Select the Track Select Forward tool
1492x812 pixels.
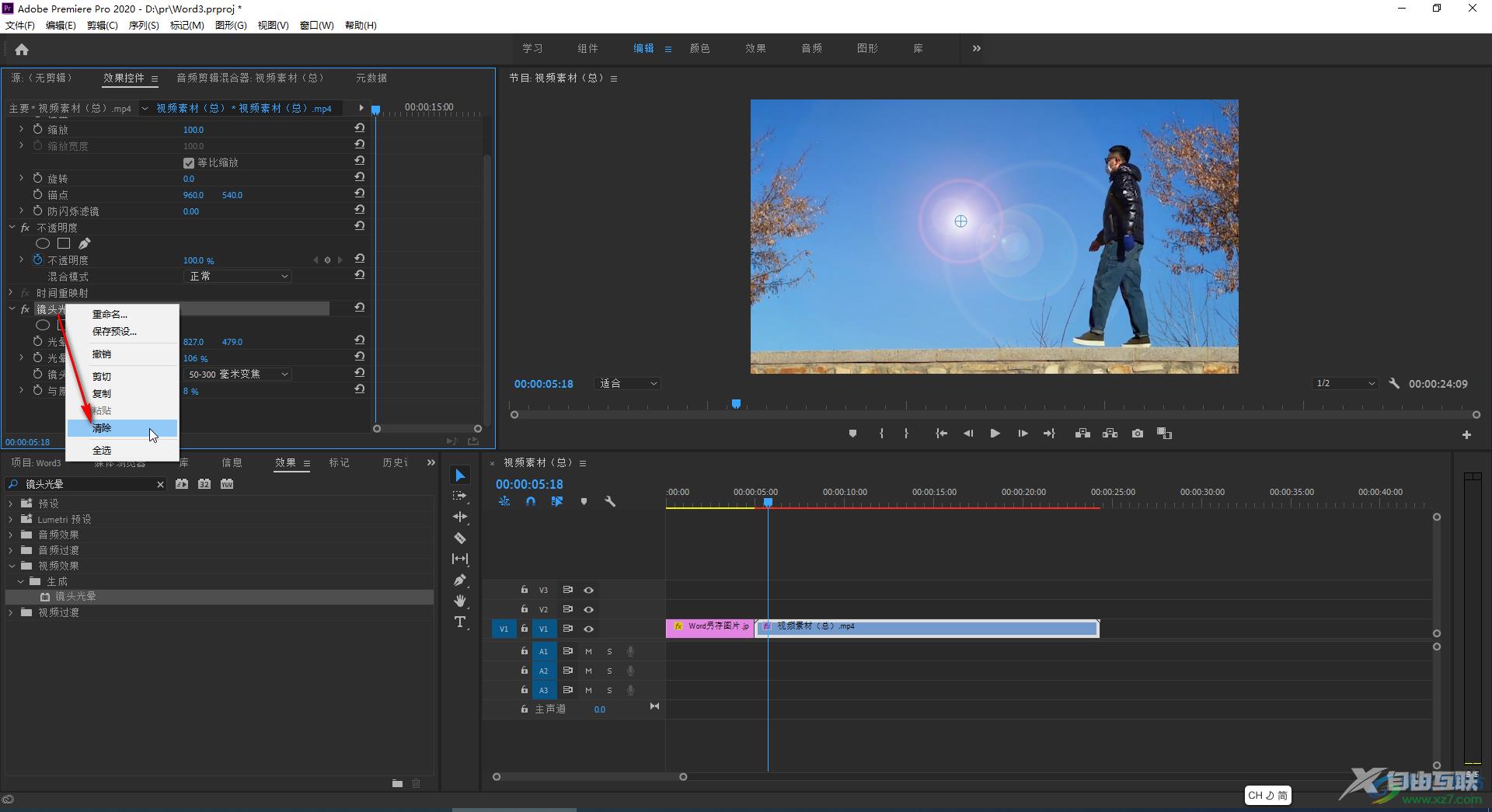tap(460, 496)
